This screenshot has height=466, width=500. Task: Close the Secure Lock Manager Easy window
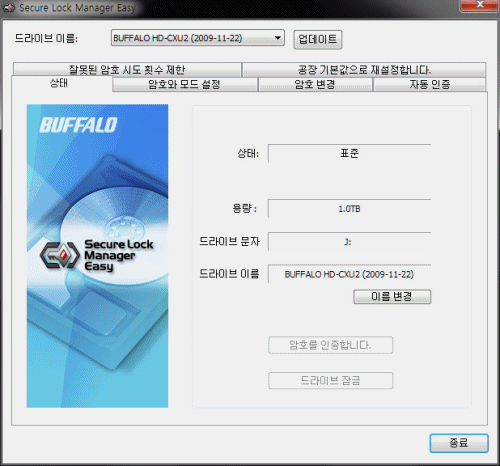pyautogui.click(x=479, y=5)
